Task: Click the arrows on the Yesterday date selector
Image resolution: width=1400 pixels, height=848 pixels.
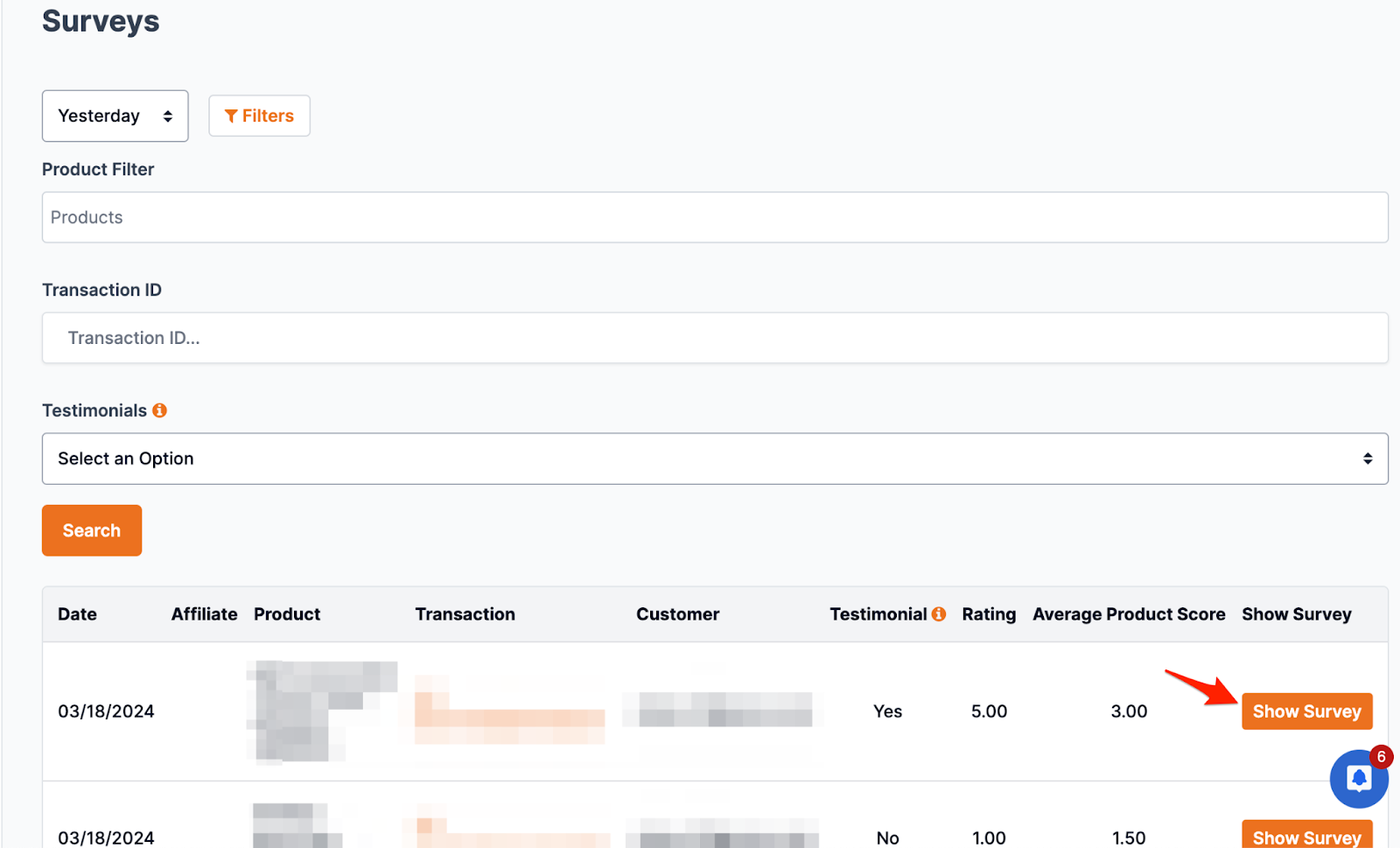Action: (x=167, y=116)
